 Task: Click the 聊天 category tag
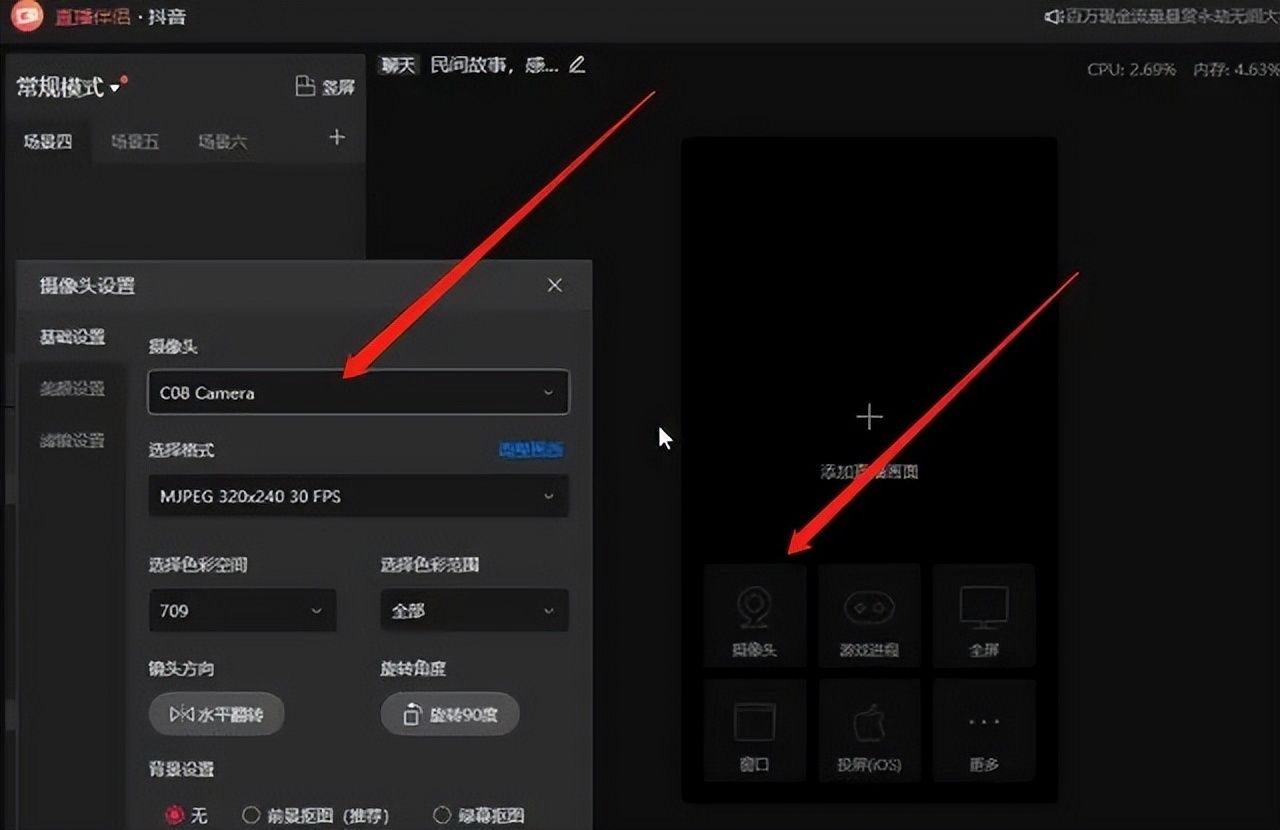398,65
